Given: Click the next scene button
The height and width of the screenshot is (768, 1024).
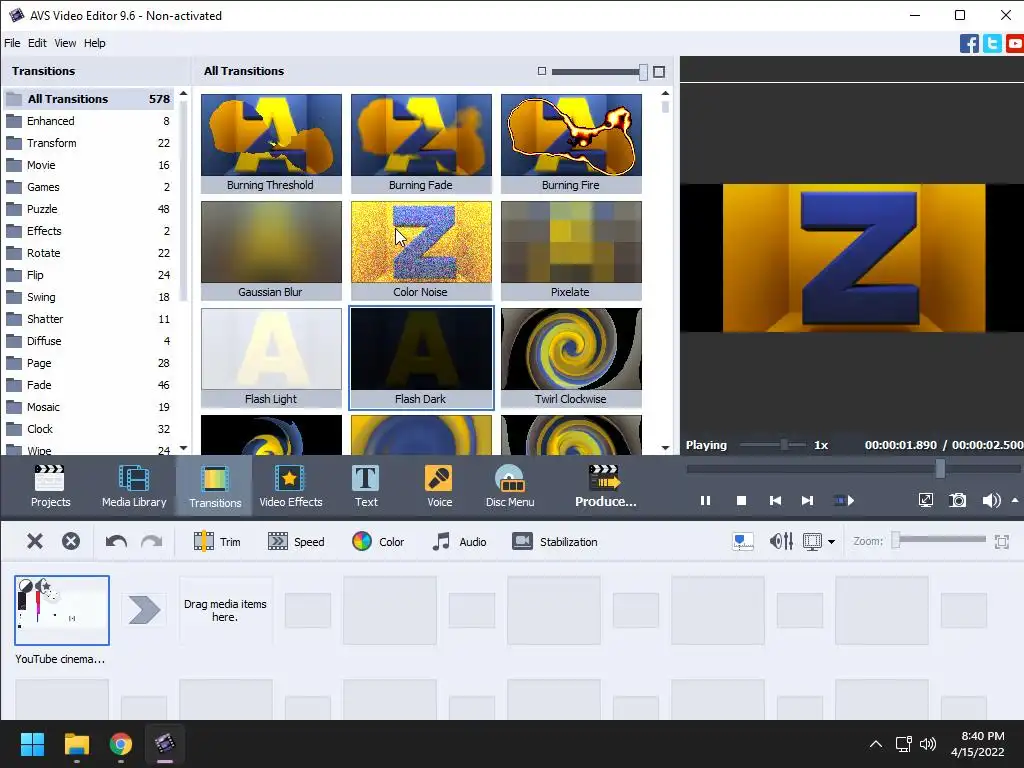Looking at the screenshot, I should (x=844, y=500).
